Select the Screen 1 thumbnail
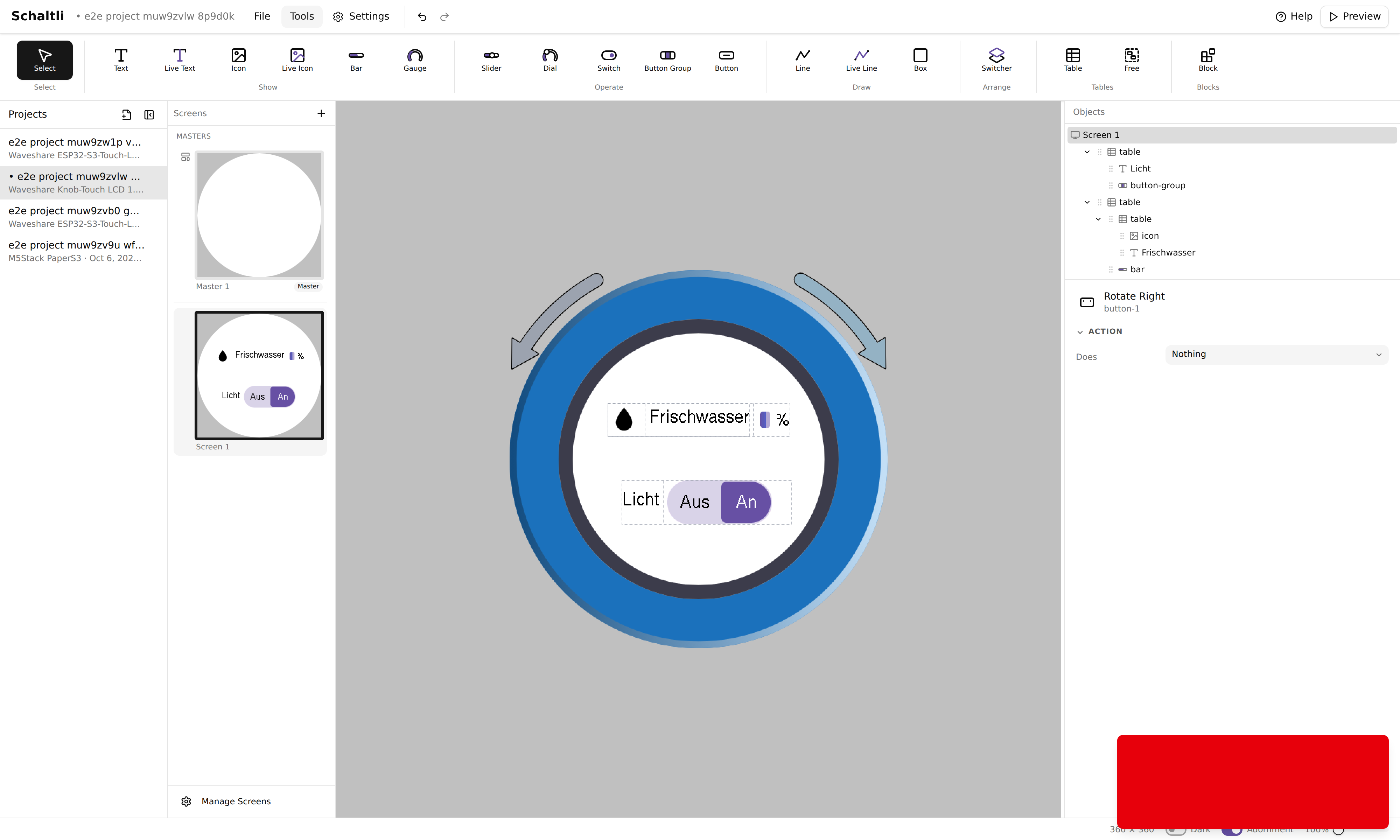This screenshot has width=1400, height=840. [259, 375]
